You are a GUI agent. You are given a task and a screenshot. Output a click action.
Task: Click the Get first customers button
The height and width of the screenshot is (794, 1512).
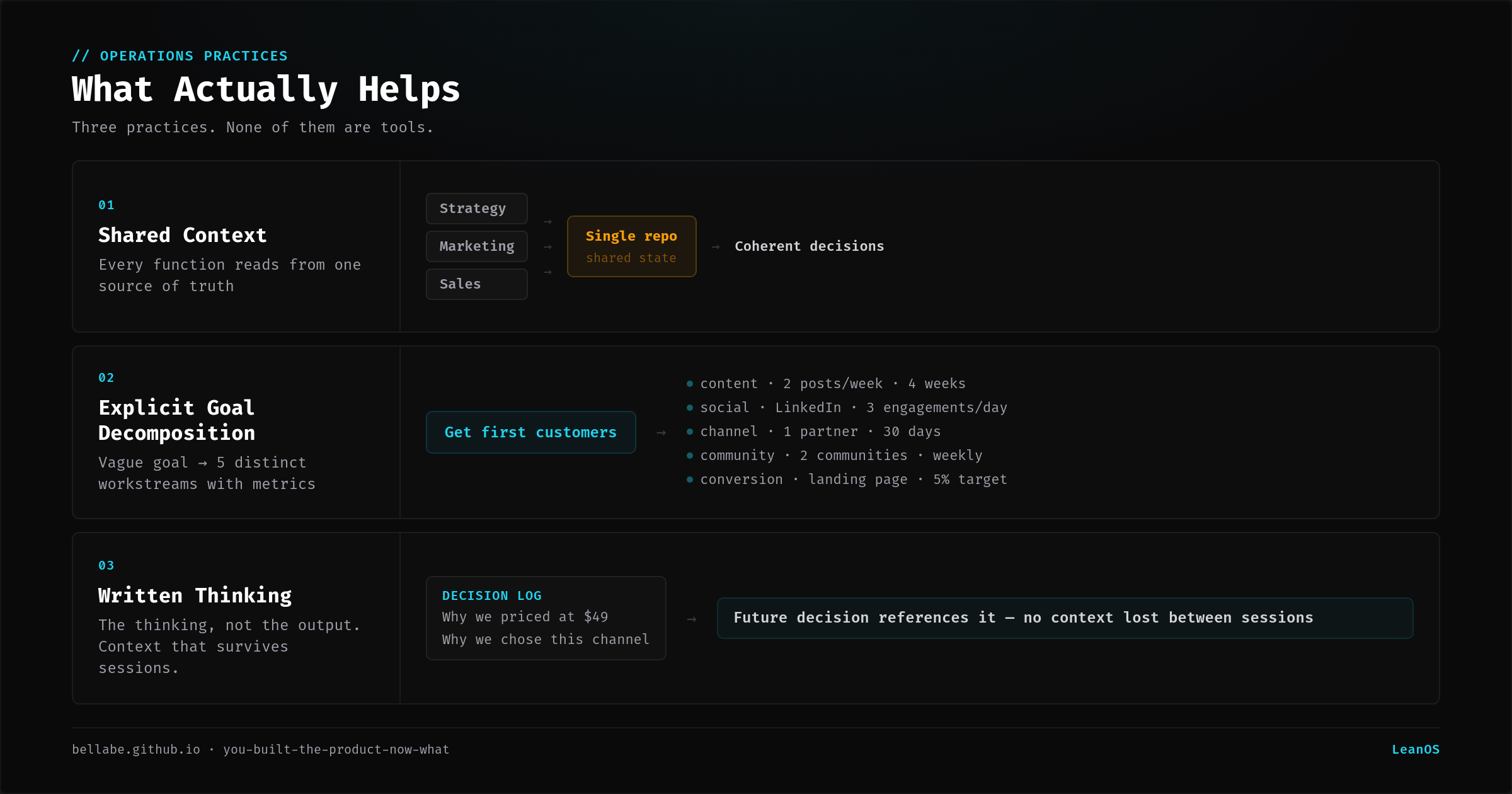[530, 432]
